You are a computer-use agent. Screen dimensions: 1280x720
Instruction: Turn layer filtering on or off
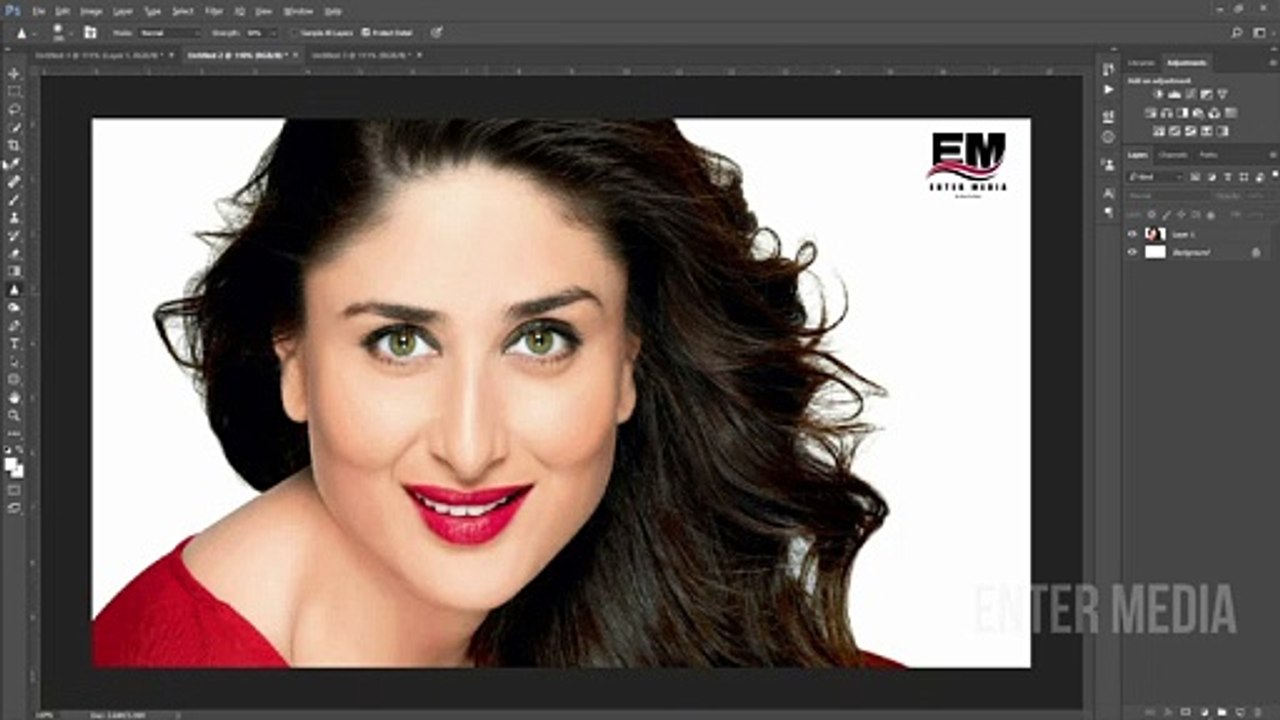click(x=1275, y=175)
